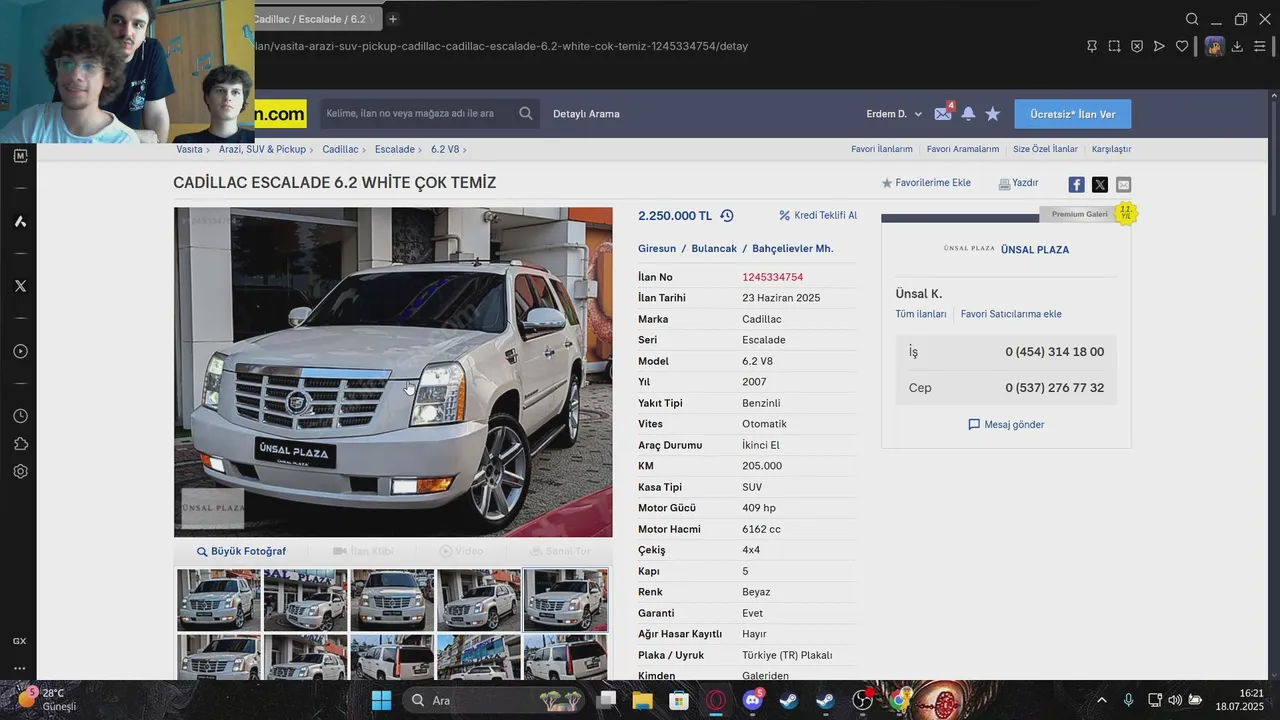The width and height of the screenshot is (1280, 720).
Task: Click the site search input field
Action: [x=417, y=114]
